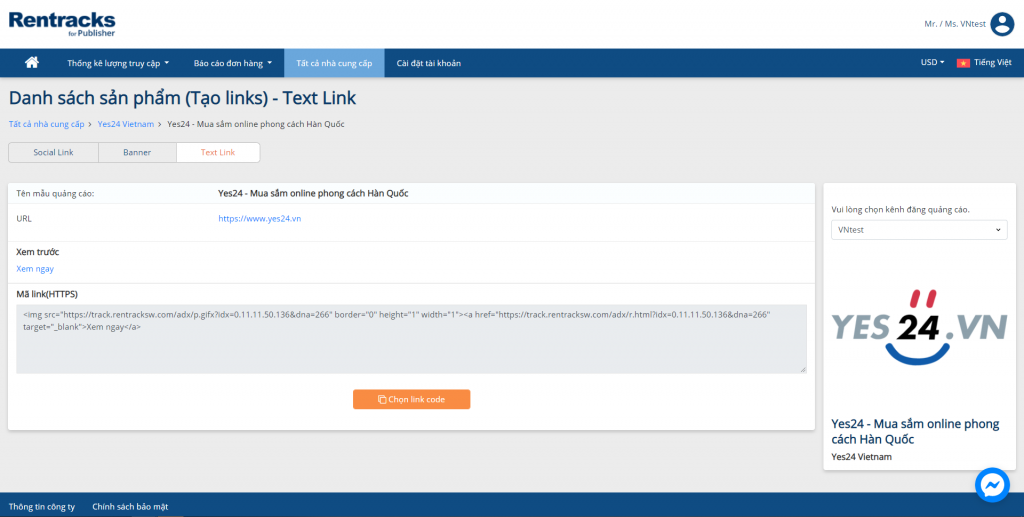
Task: Open Thông tin công ty footer link
Action: (42, 507)
